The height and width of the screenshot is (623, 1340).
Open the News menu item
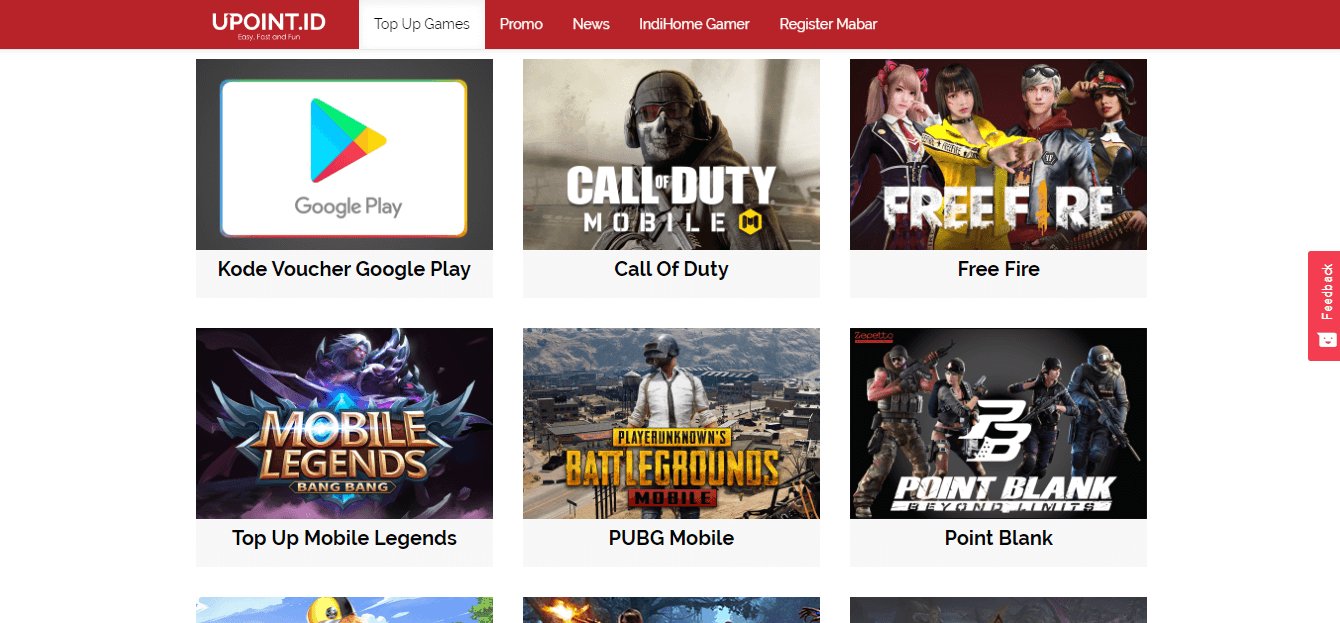pos(591,24)
